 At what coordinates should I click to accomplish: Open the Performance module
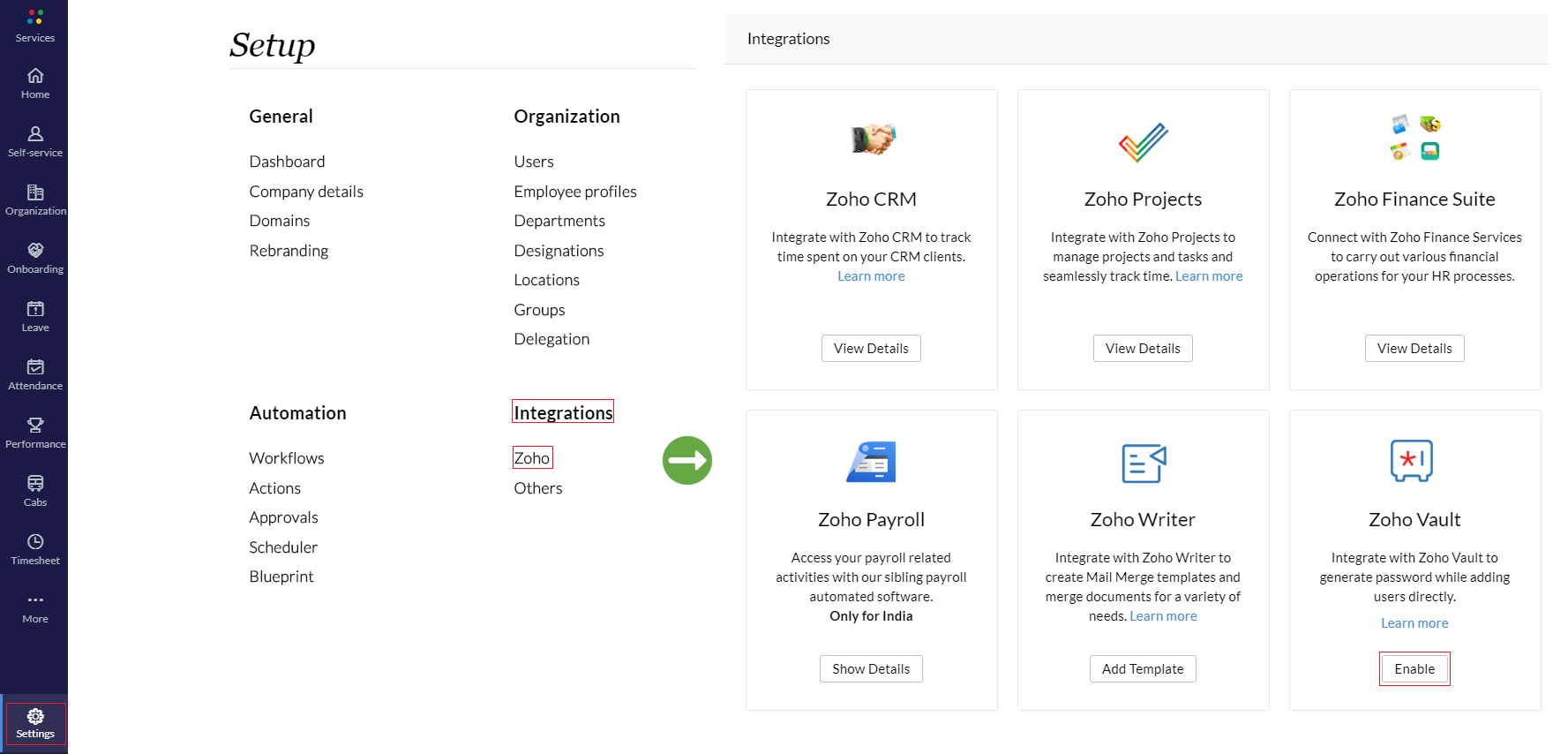click(x=35, y=433)
